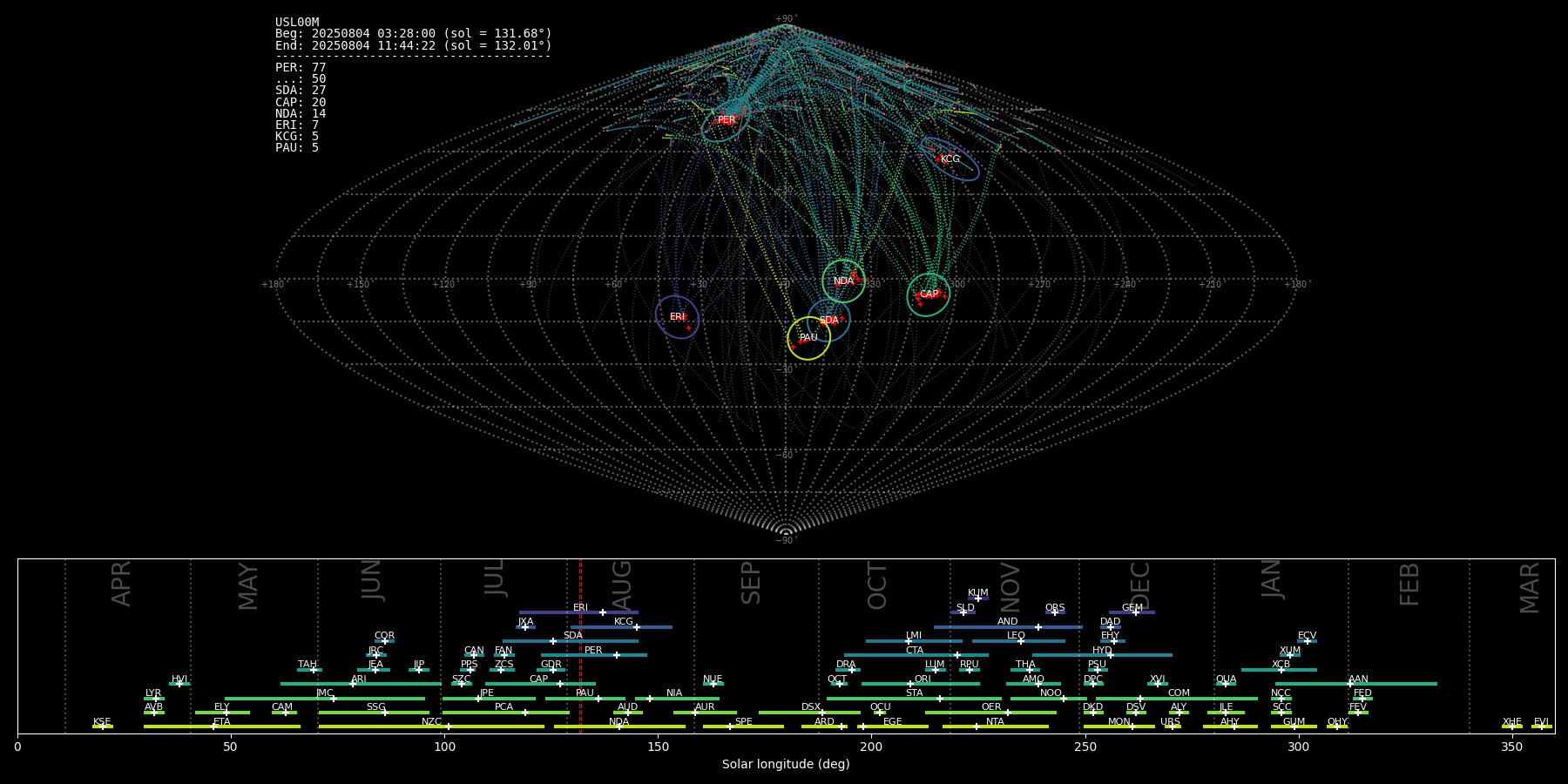Click the SPE shower bar in timeline
The height and width of the screenshot is (784, 1568).
tap(743, 727)
